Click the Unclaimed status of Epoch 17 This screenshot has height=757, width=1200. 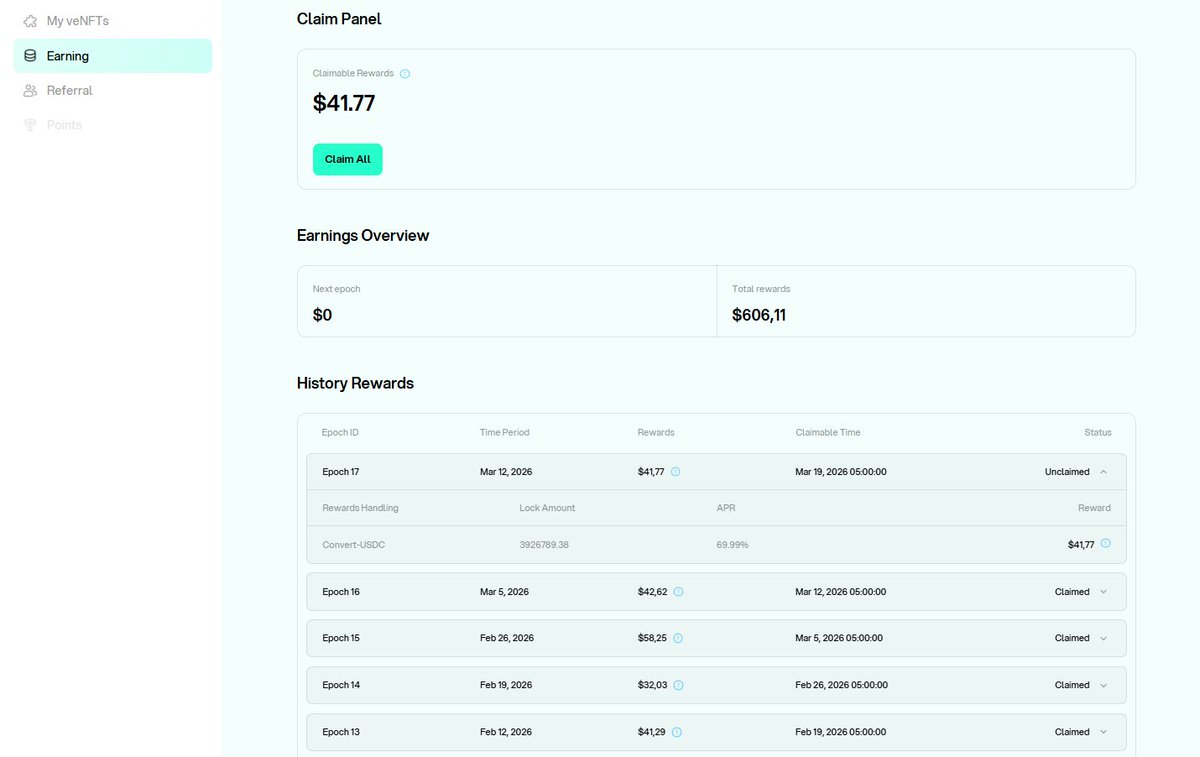click(1067, 472)
